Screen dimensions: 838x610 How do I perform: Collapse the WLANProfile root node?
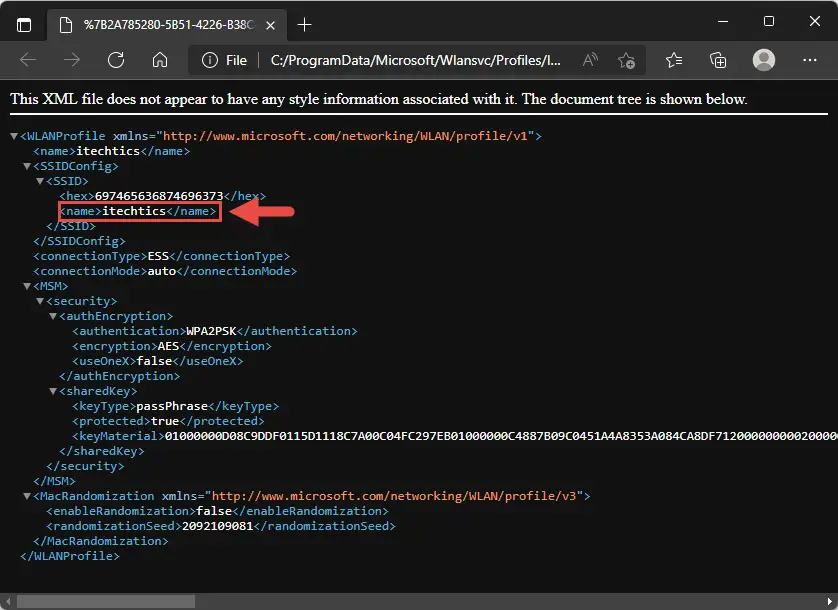coord(14,136)
